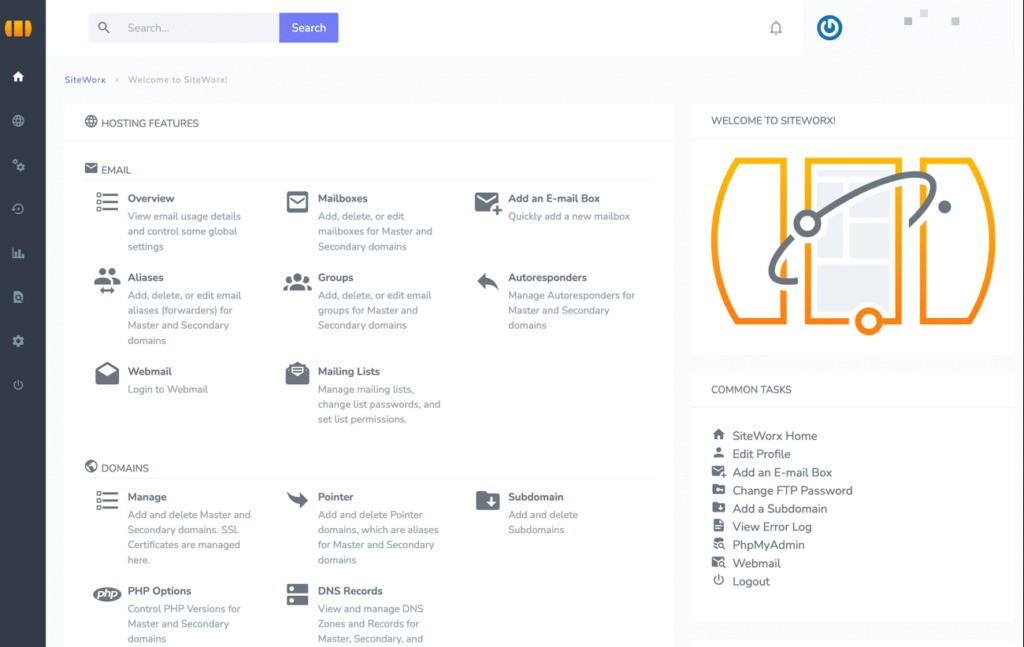Open the globe icon in the left sidebar
Screen dimensions: 1024x647
18,121
